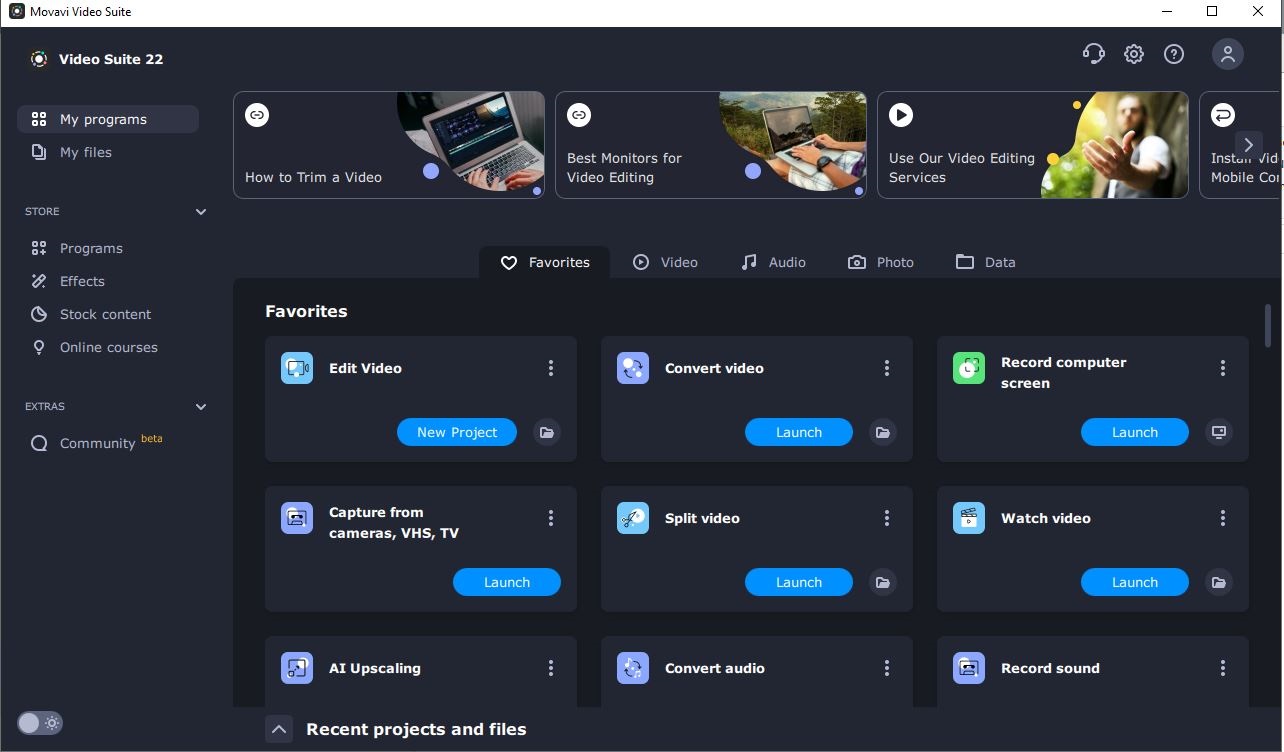1284x752 pixels.
Task: Switch to the Data tab
Action: point(986,262)
